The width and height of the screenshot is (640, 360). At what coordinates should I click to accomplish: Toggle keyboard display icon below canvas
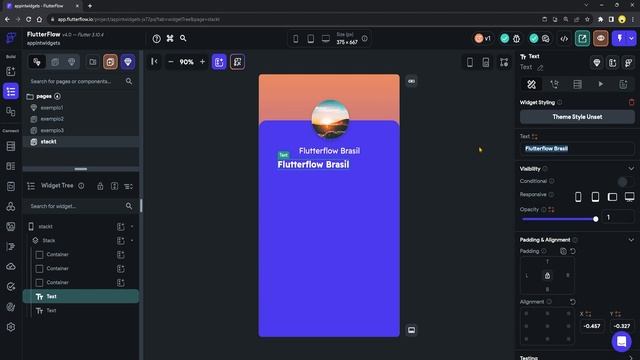click(411, 330)
